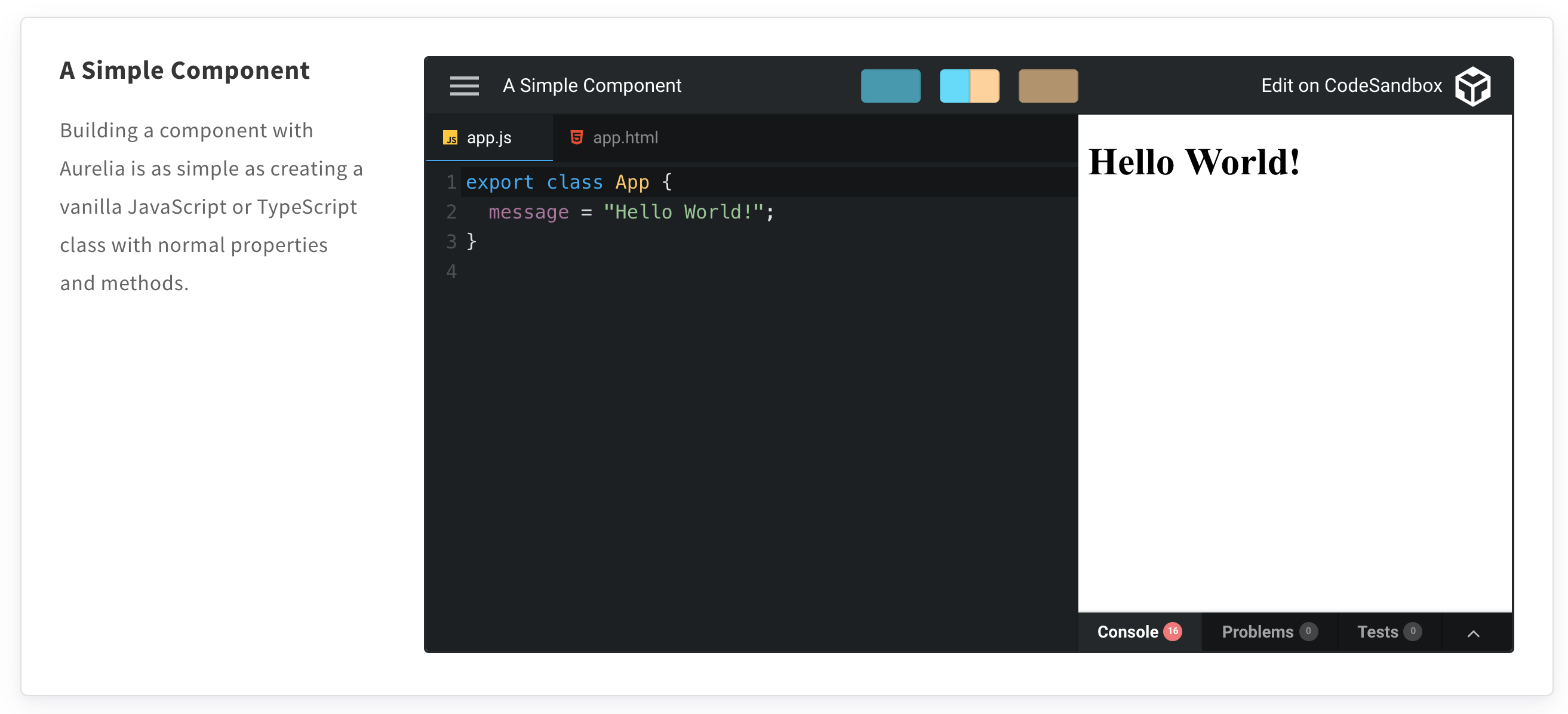This screenshot has width=1568, height=714.
Task: Switch to editor-only view button
Action: [890, 86]
